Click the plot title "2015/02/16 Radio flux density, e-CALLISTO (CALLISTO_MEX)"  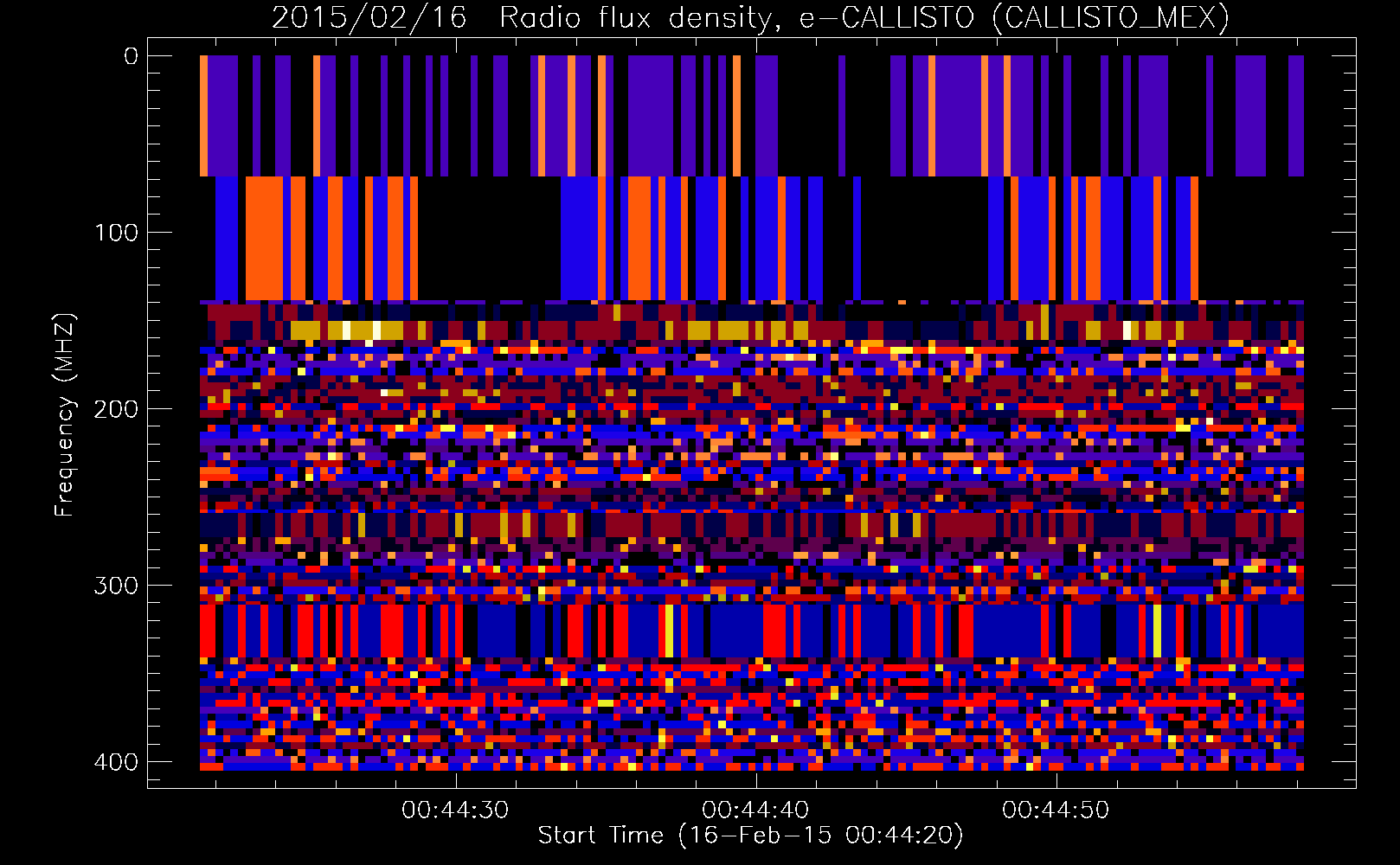point(750,17)
